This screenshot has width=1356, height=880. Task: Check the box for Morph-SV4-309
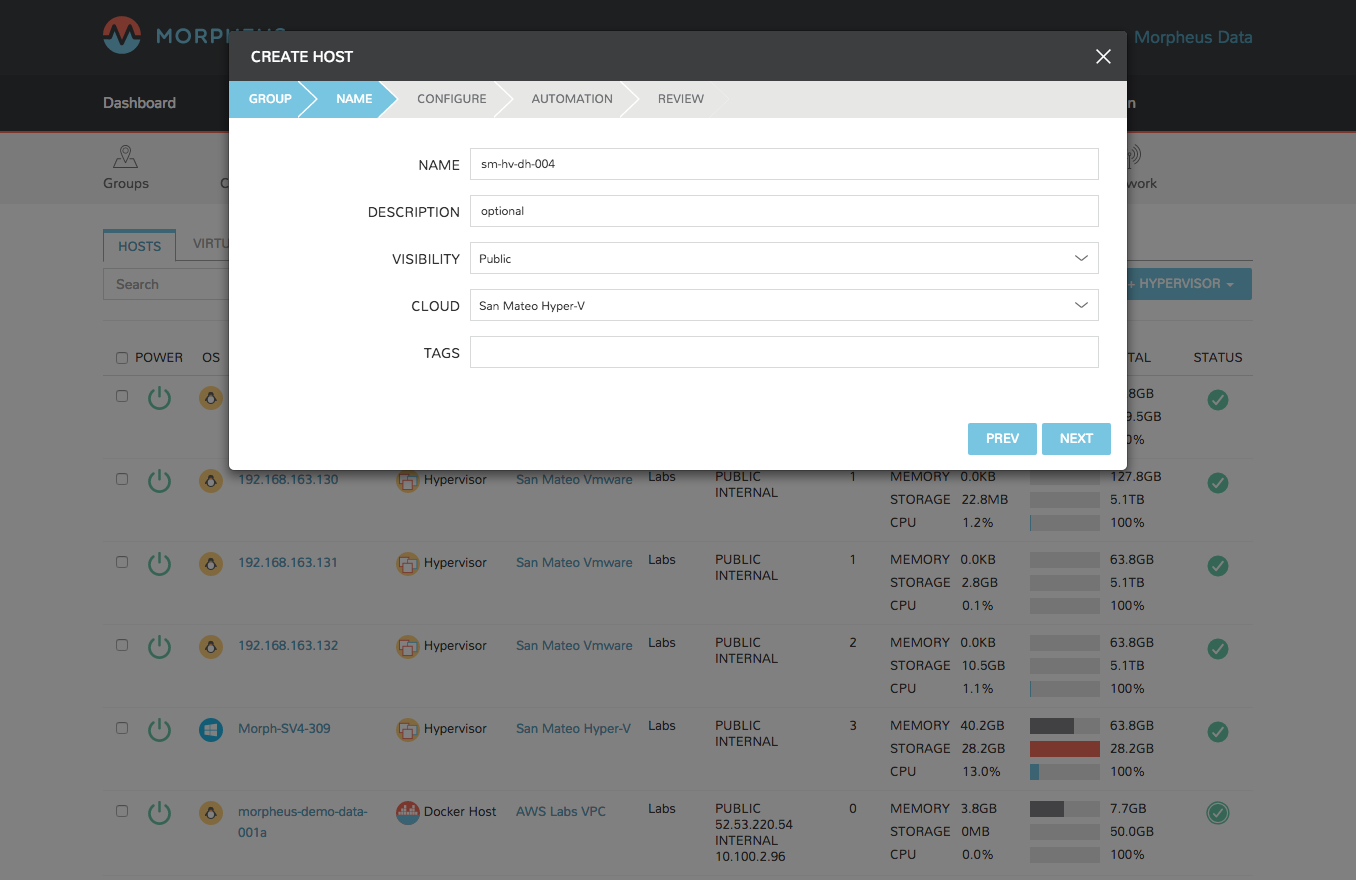click(122, 728)
